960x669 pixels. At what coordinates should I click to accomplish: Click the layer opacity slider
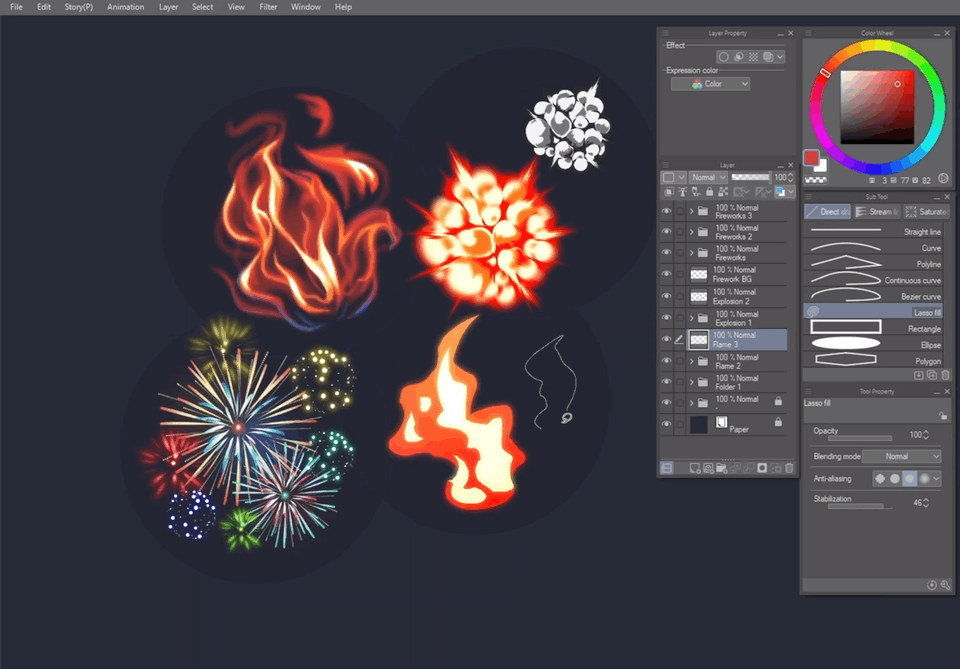[x=751, y=177]
